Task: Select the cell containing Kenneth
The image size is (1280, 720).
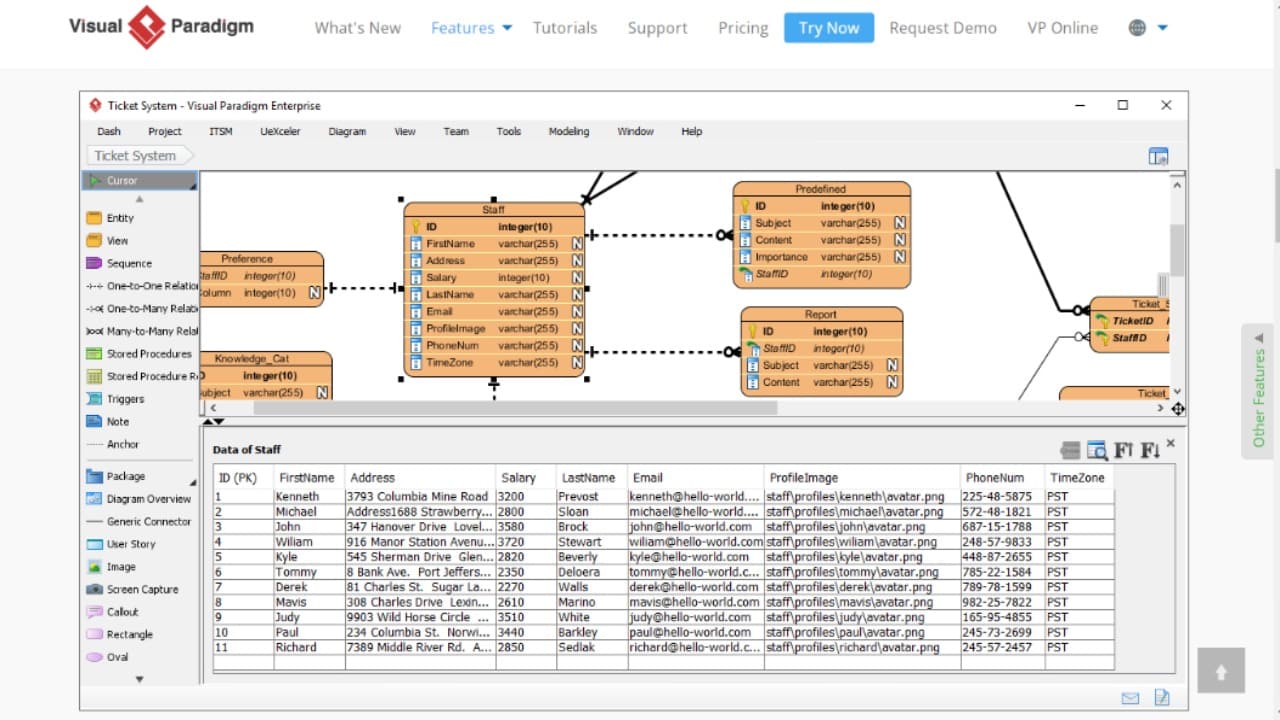Action: point(310,496)
